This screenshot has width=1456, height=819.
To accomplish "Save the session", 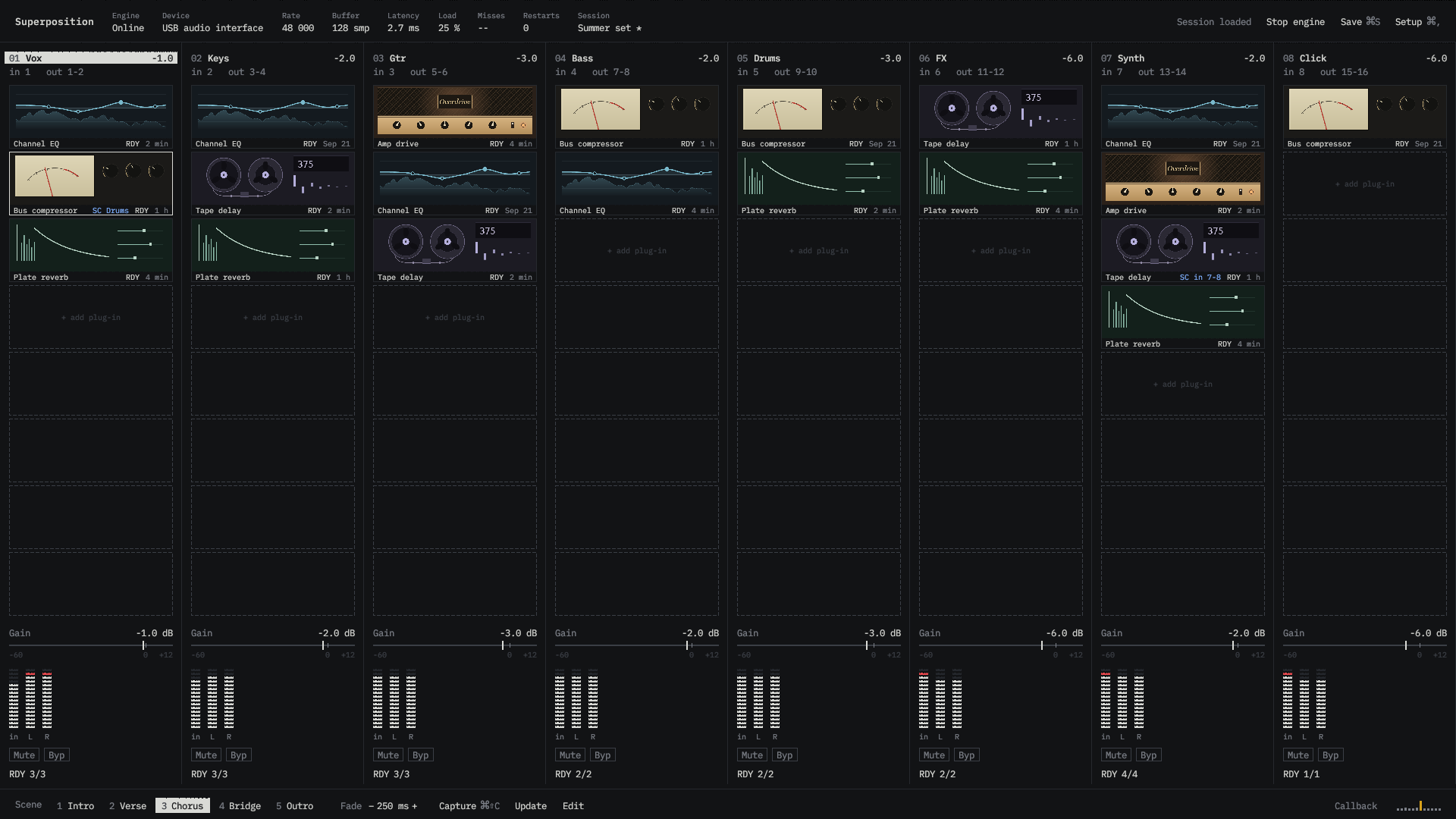I will (x=1360, y=22).
